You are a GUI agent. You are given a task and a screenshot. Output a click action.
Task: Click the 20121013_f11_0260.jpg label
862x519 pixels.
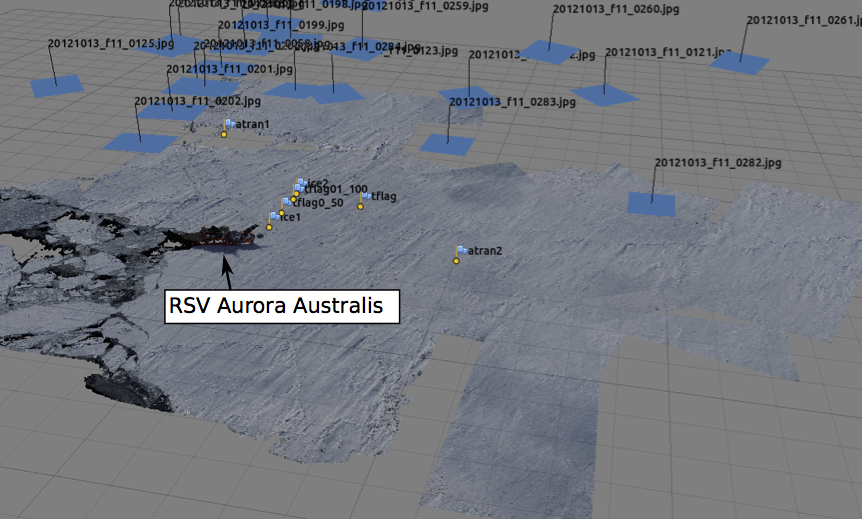pos(616,10)
